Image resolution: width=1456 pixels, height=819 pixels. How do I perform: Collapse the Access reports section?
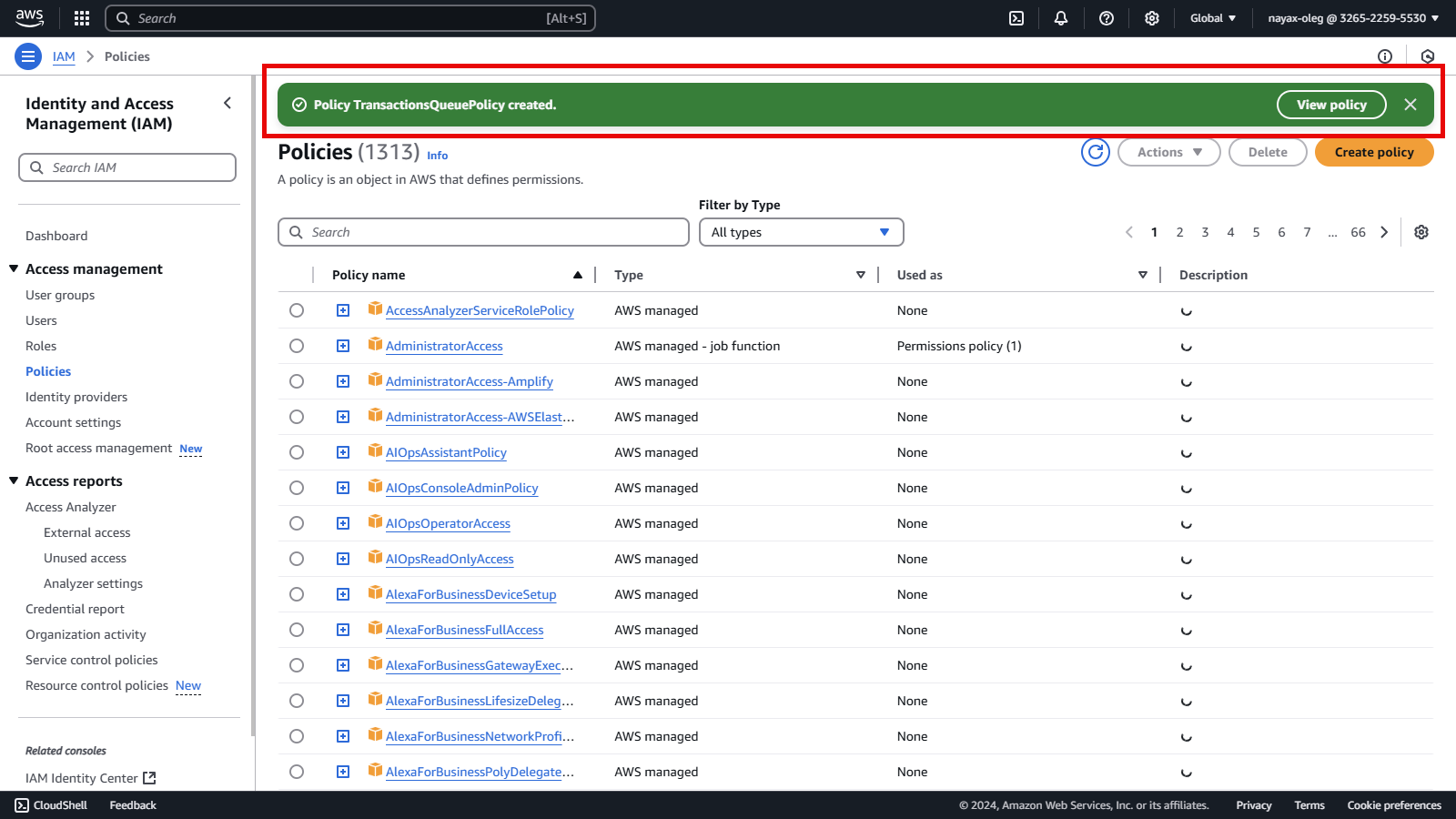click(x=14, y=480)
